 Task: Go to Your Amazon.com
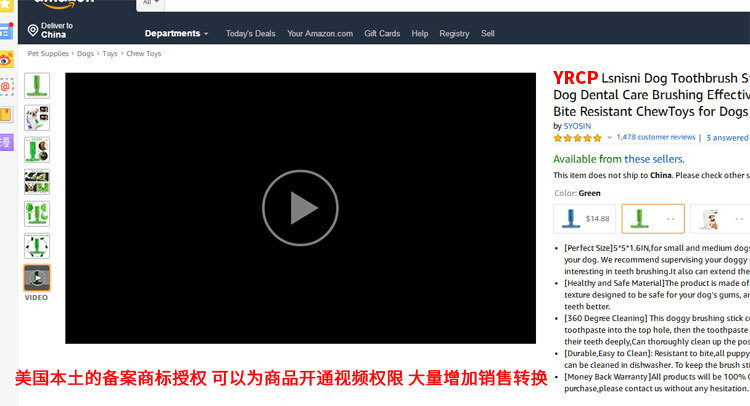coord(320,33)
